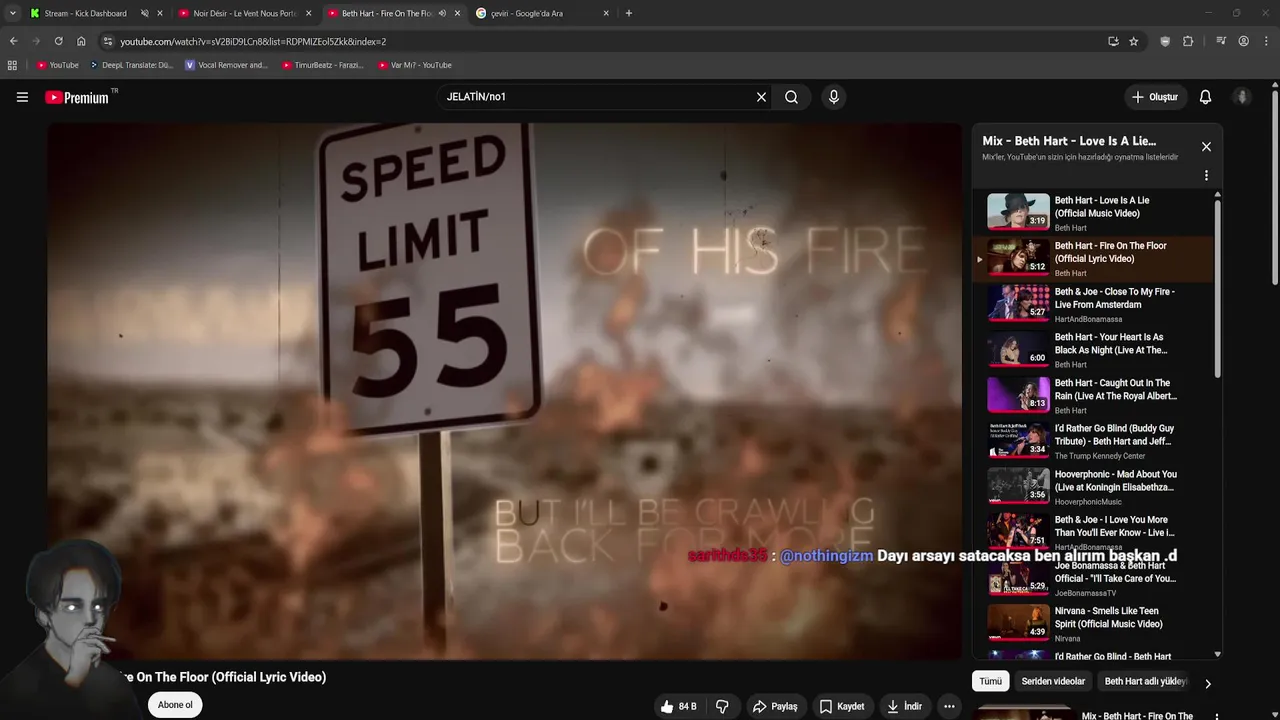Click the playlist panel scrollbar
The width and height of the screenshot is (1280, 720).
(1217, 288)
